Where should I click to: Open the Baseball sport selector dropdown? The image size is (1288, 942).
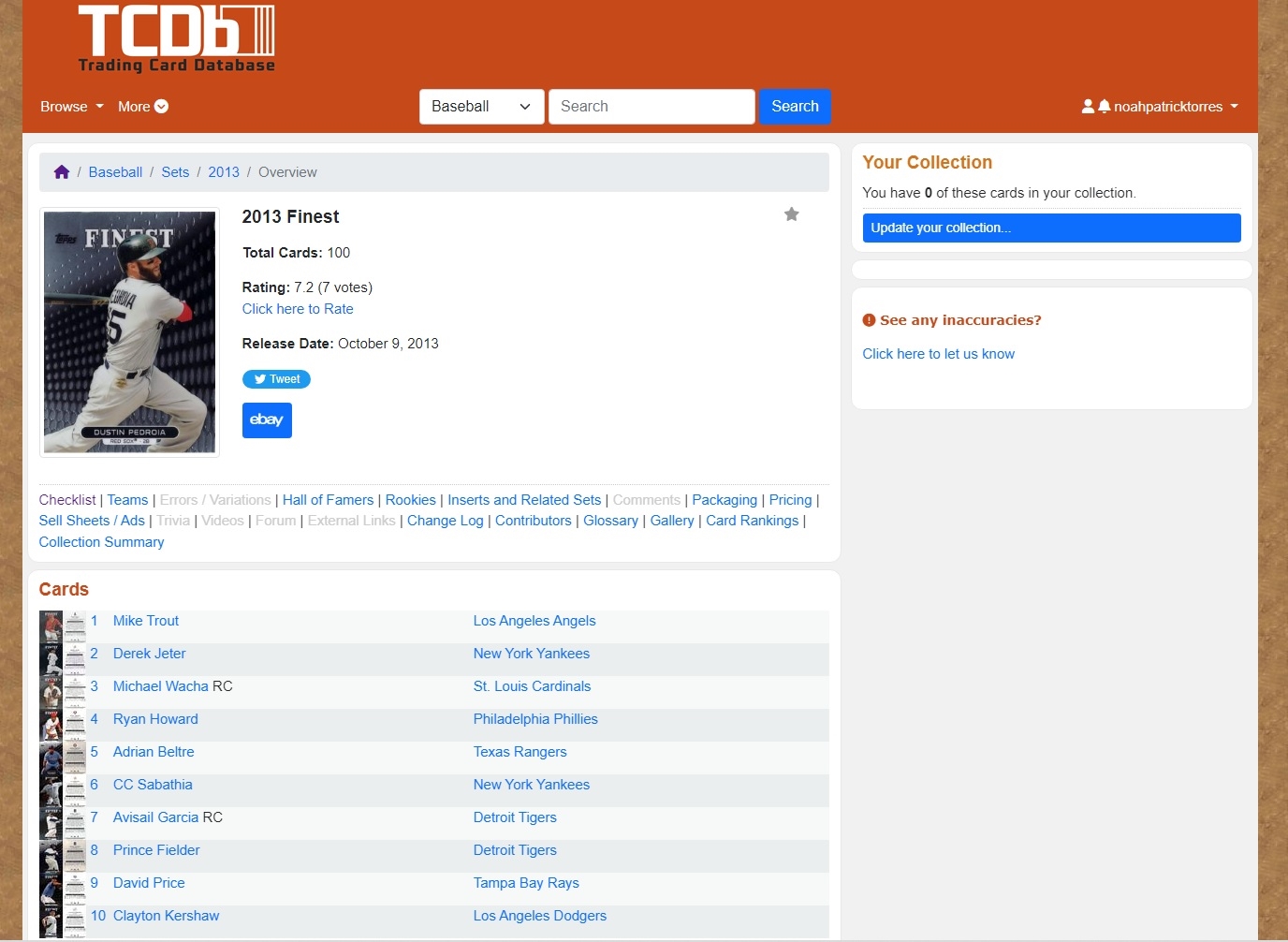click(x=481, y=107)
